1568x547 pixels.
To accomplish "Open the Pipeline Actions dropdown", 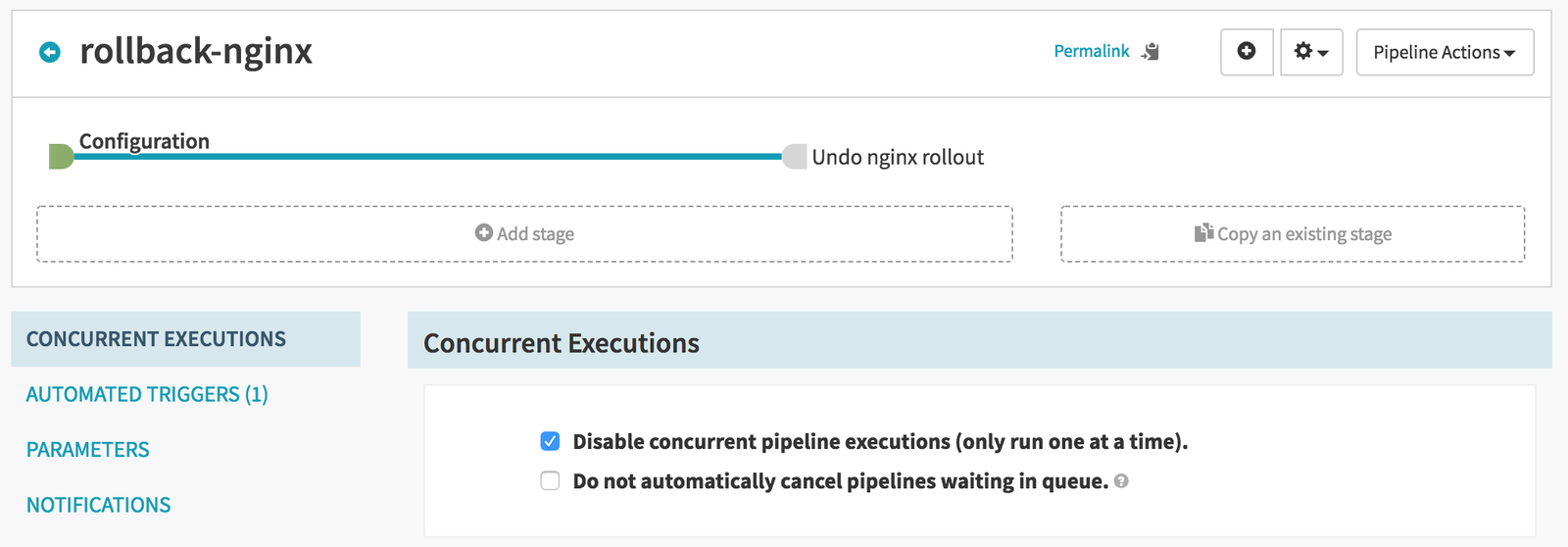I will [x=1444, y=52].
